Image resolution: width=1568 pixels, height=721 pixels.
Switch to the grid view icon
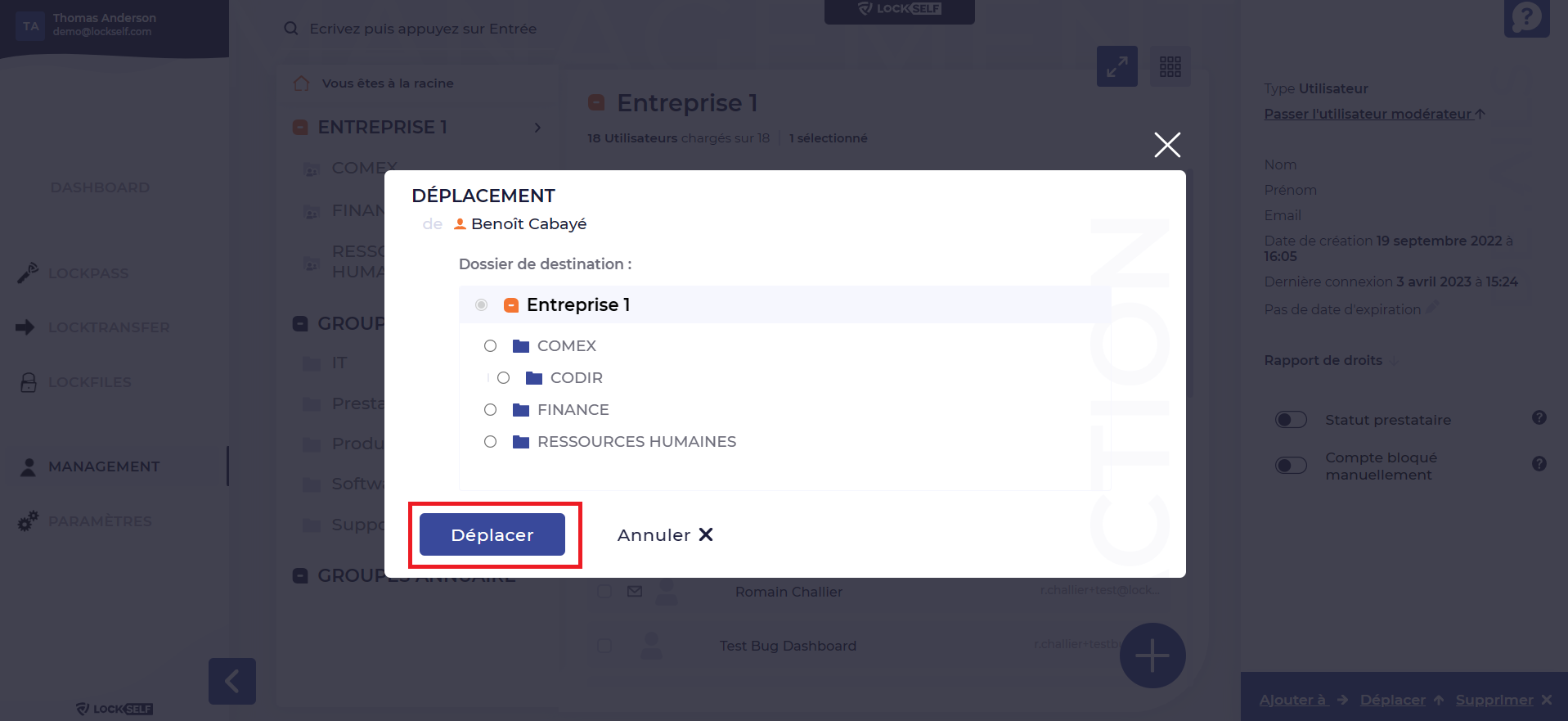pyautogui.click(x=1170, y=66)
